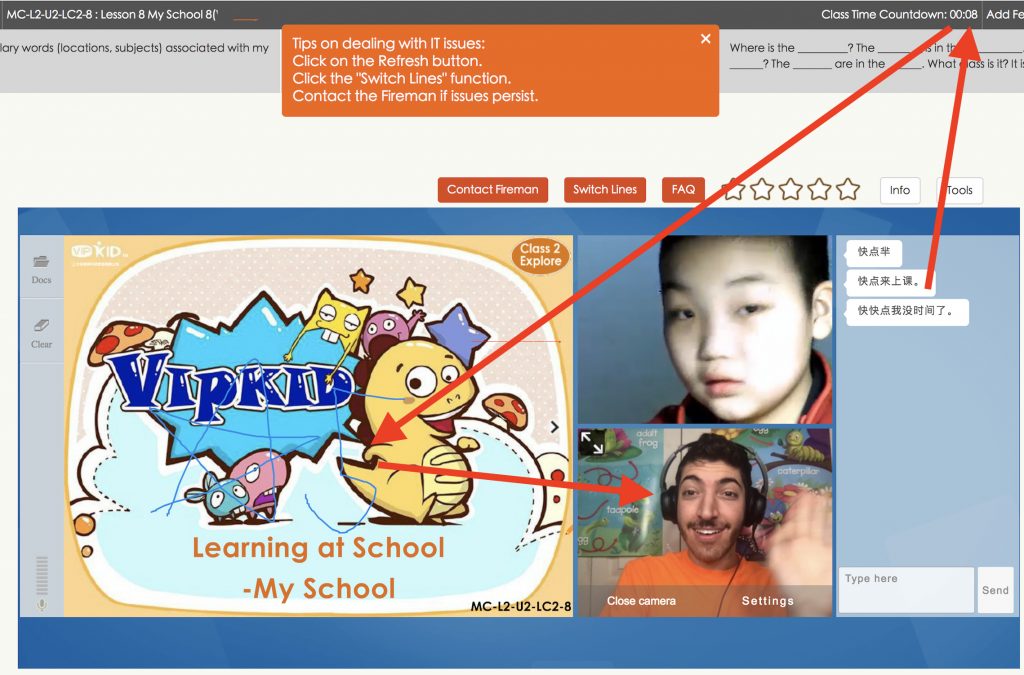Click the objective text "(locations, subjects) associated with my"
Image resolution: width=1024 pixels, height=675 pixels.
point(163,48)
